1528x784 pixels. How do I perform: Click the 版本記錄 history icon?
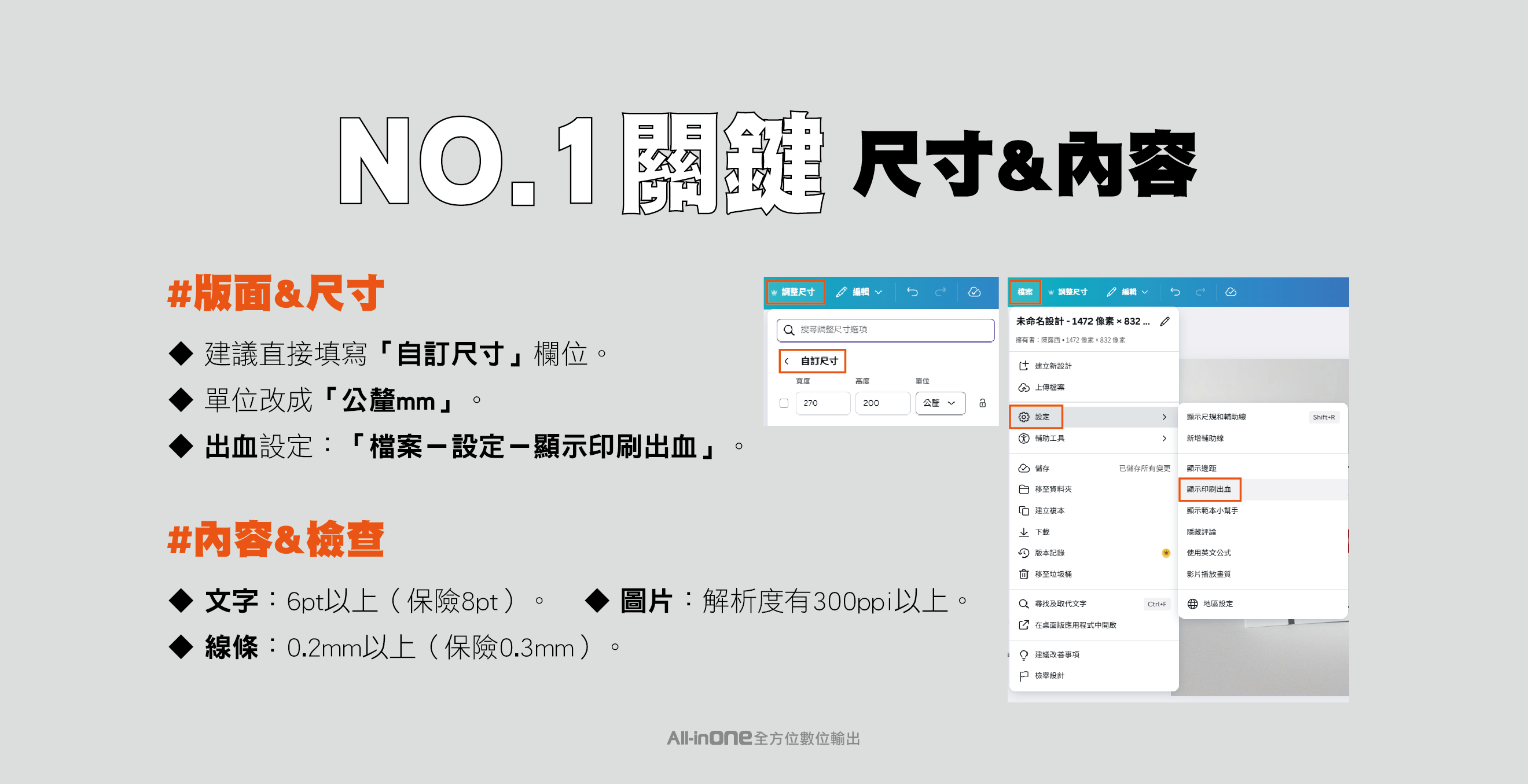click(x=1024, y=553)
